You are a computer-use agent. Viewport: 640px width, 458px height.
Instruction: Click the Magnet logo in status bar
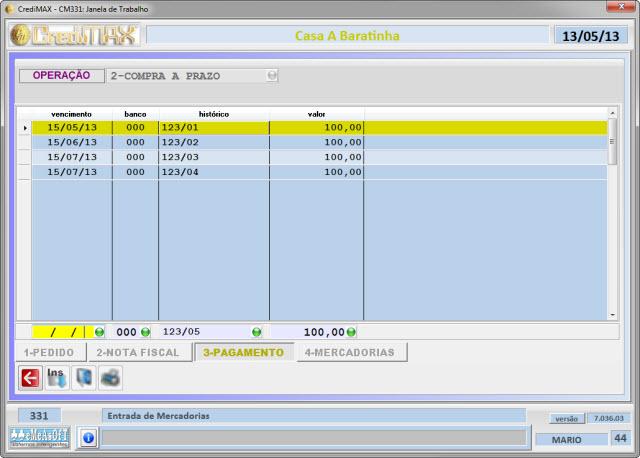[39, 437]
